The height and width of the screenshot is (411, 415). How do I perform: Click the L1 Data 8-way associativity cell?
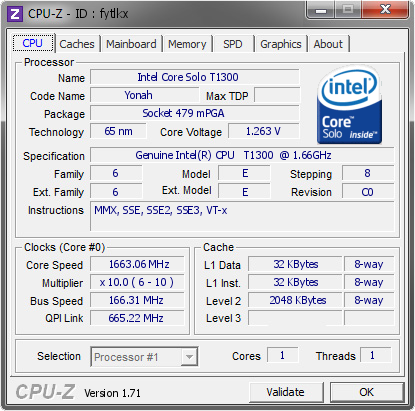coord(369,264)
